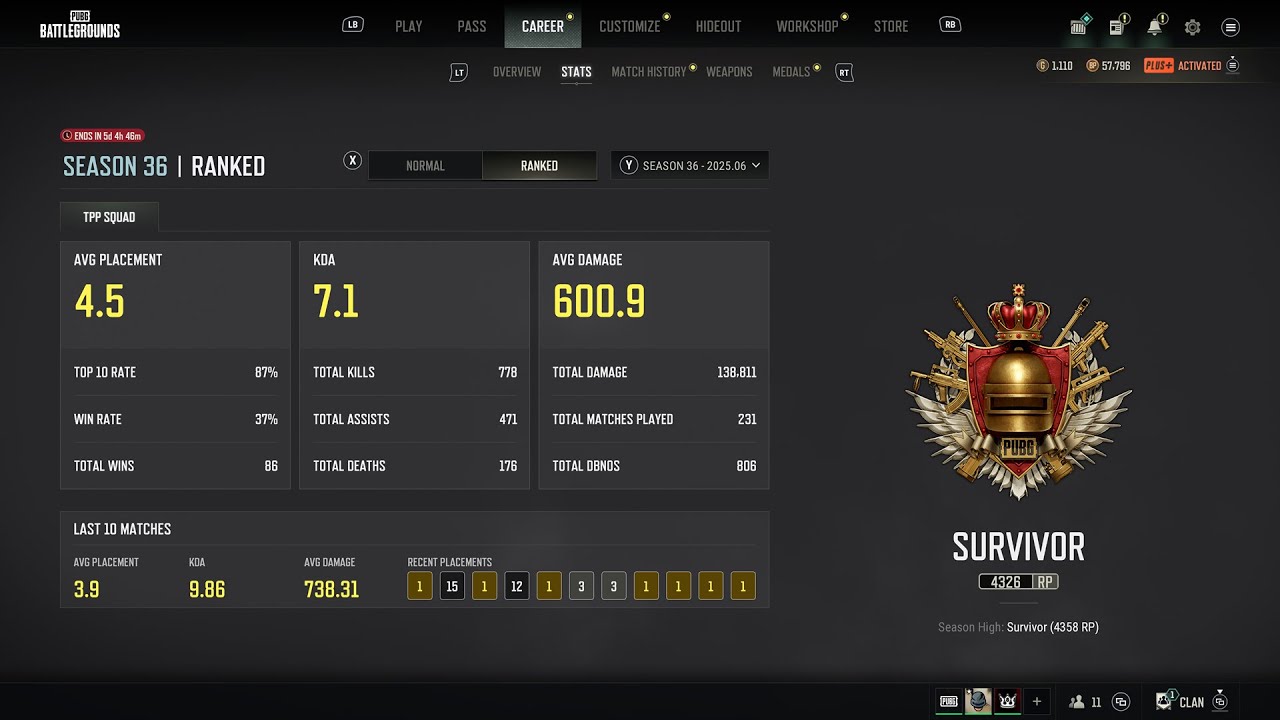
Task: Toggle stats to RANKED mode
Action: [539, 166]
